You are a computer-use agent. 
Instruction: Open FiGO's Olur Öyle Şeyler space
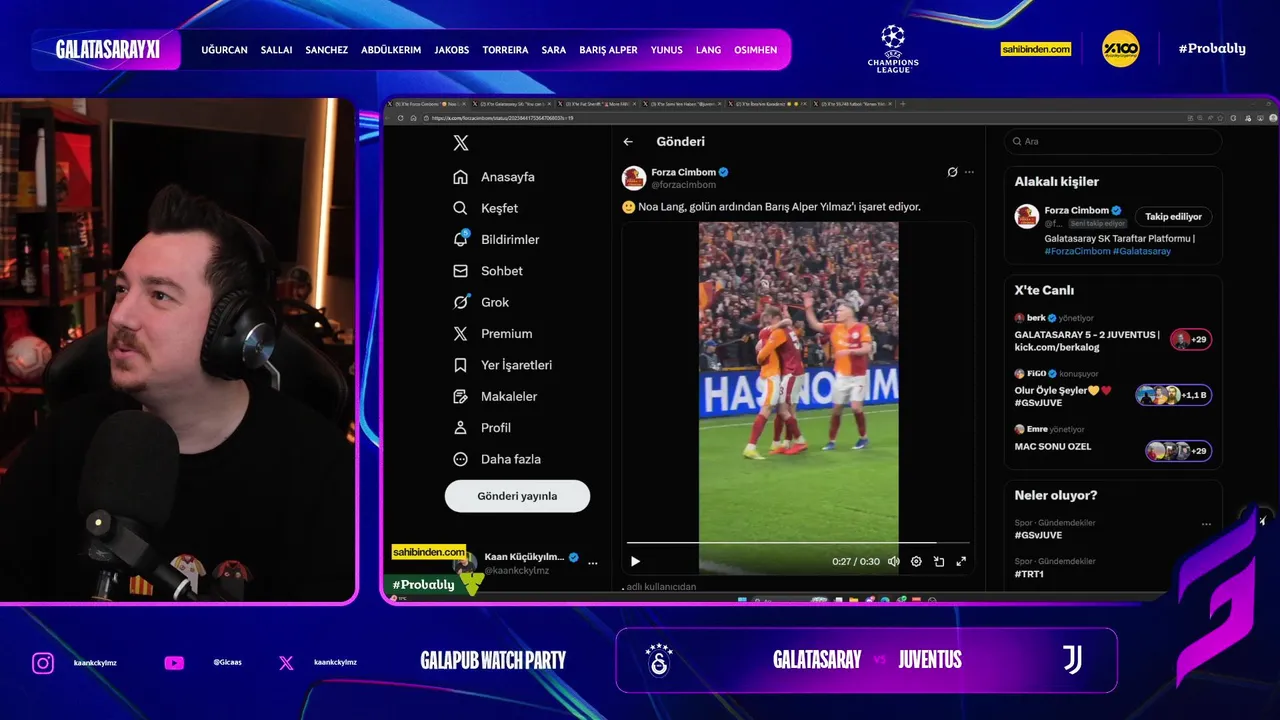tap(1063, 397)
